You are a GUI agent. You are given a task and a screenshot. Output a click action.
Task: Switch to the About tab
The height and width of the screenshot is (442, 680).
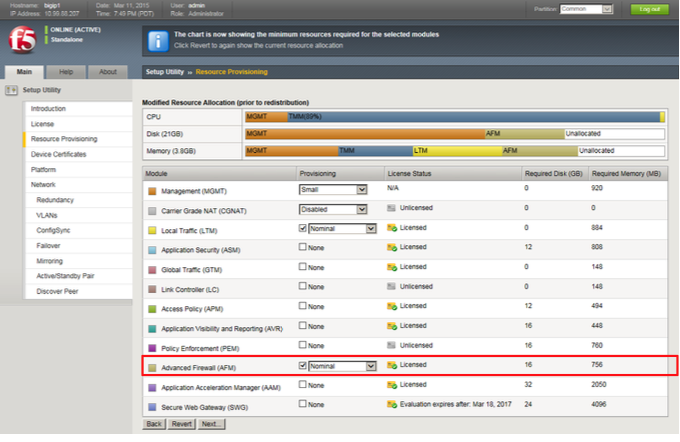click(108, 72)
